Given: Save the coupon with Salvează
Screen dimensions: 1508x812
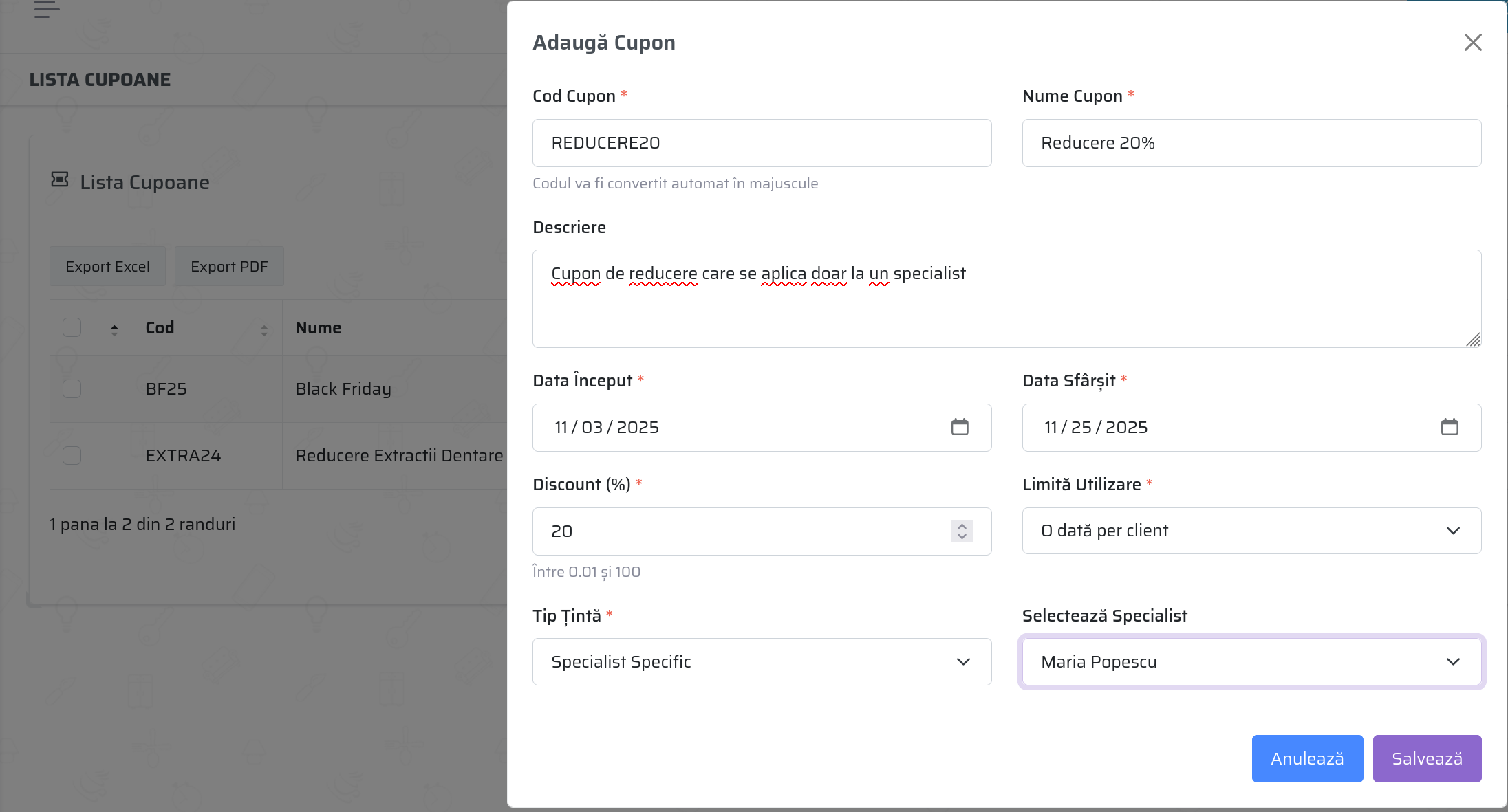Looking at the screenshot, I should click(1426, 758).
